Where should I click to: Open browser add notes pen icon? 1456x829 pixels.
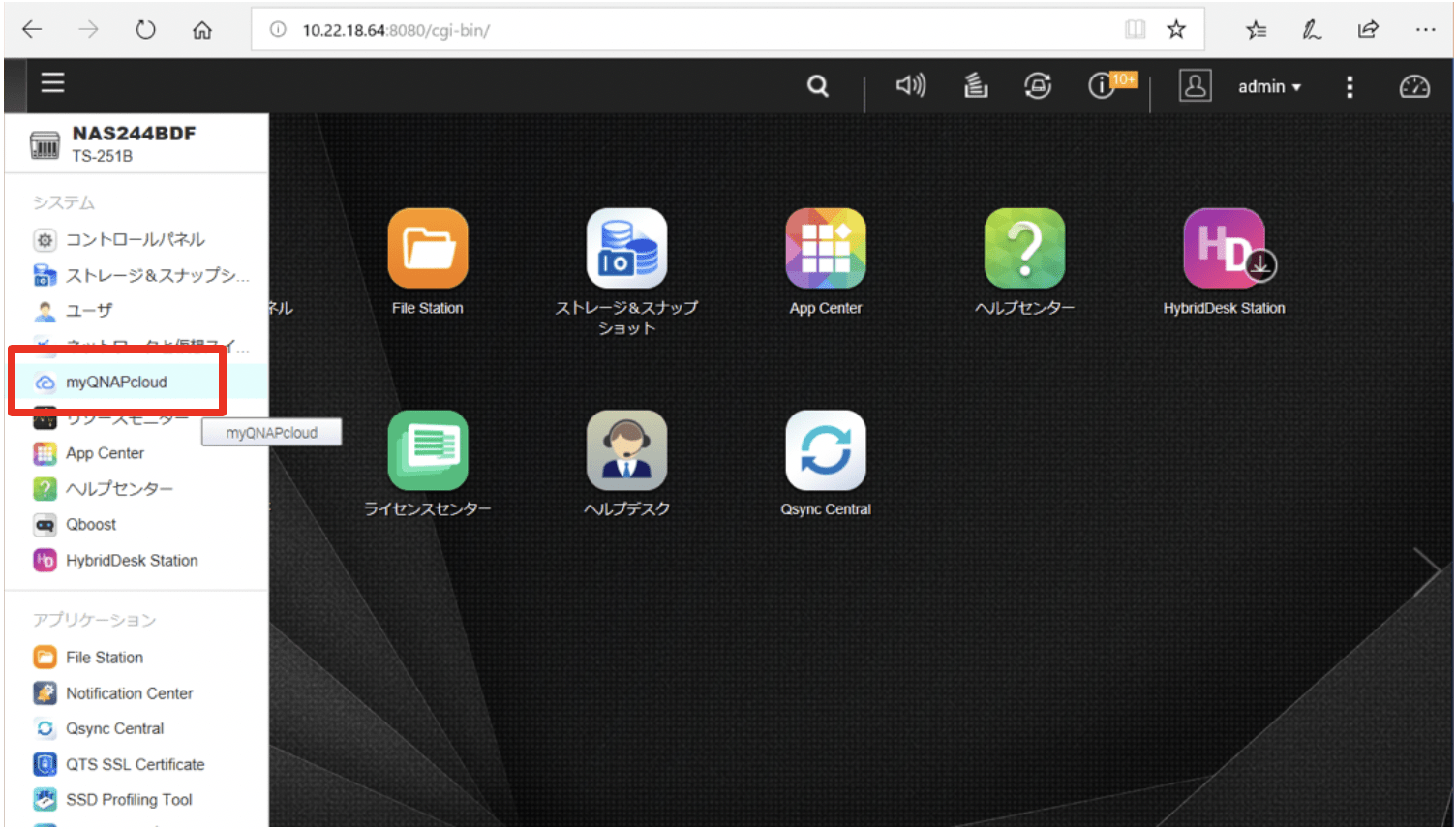(x=1312, y=30)
